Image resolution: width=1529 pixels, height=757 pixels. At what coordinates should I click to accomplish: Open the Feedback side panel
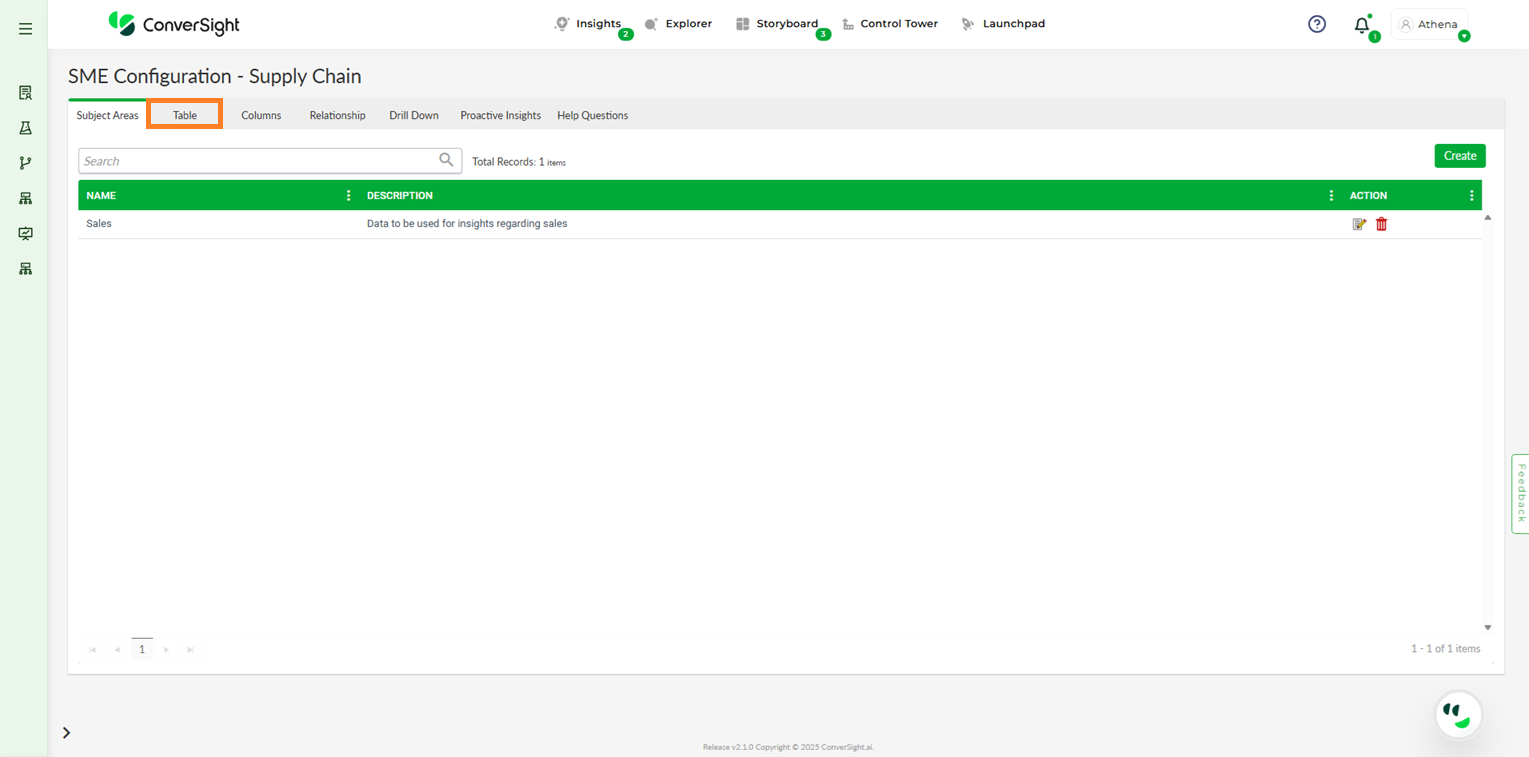pos(1520,493)
